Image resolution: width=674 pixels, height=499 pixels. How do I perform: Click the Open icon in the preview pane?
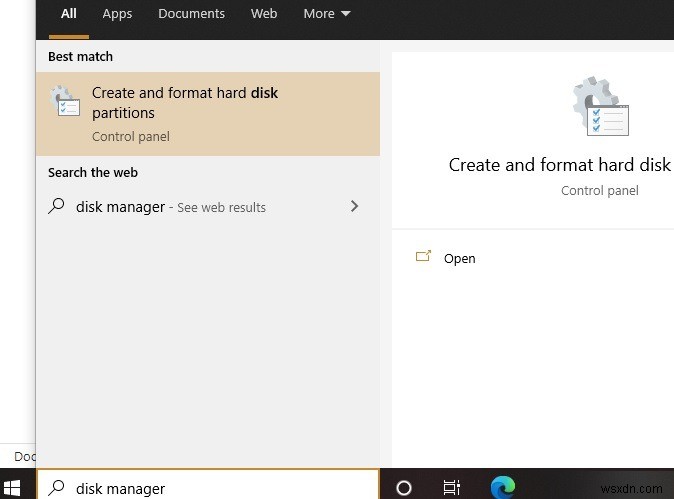click(x=423, y=257)
